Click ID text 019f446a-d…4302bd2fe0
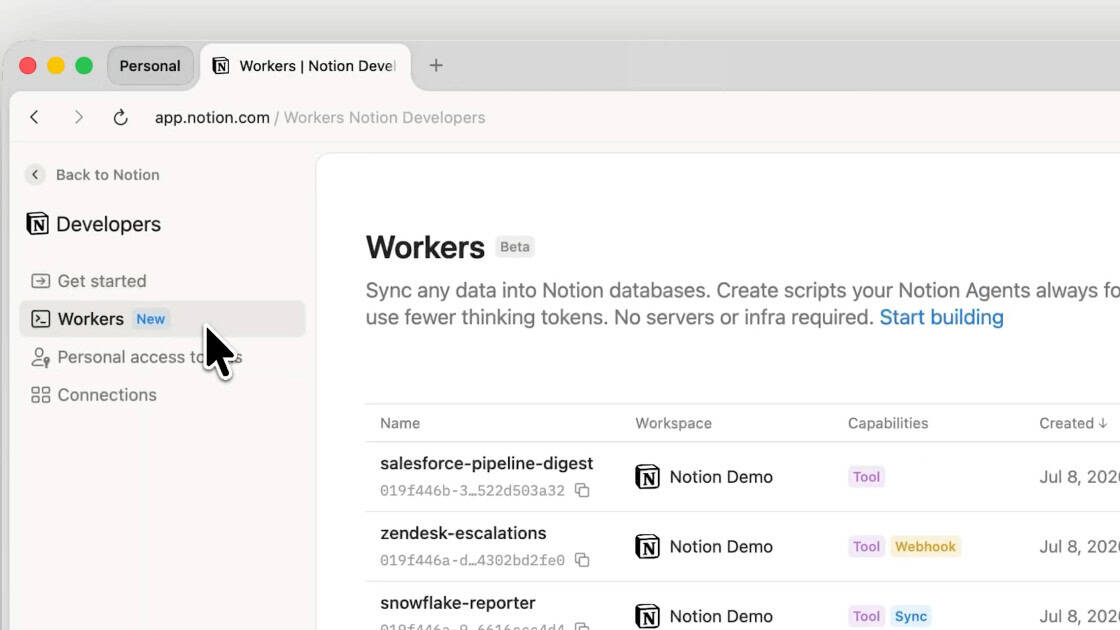 click(472, 560)
